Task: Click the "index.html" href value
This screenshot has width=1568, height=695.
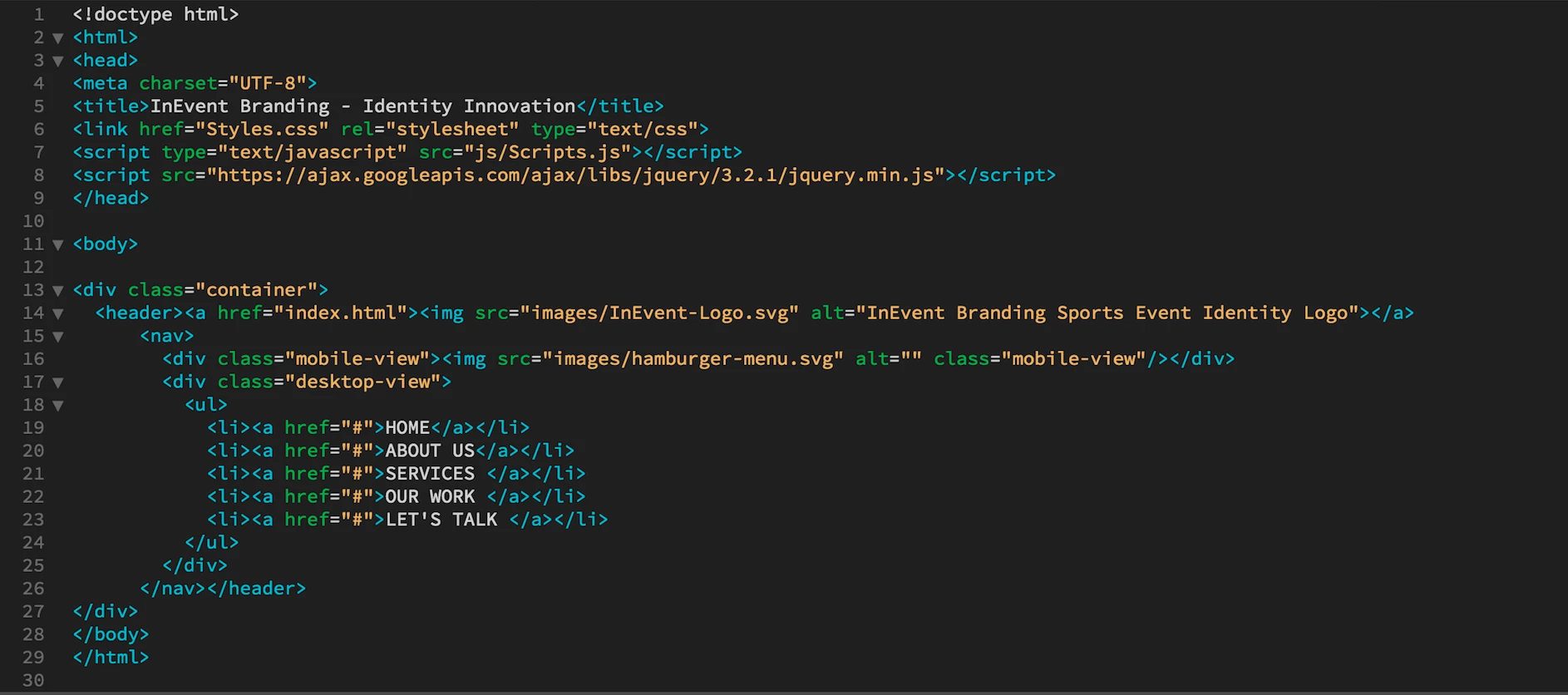Action: 341,313
